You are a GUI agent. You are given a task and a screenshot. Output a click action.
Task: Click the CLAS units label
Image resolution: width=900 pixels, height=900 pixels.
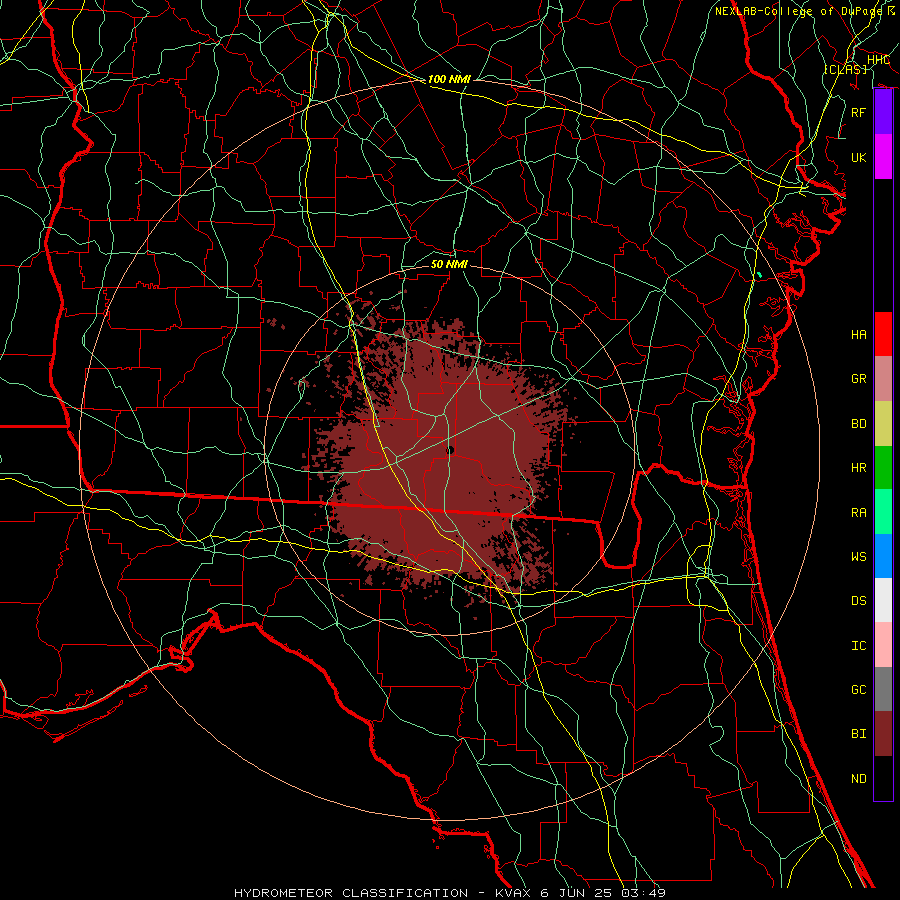(845, 69)
